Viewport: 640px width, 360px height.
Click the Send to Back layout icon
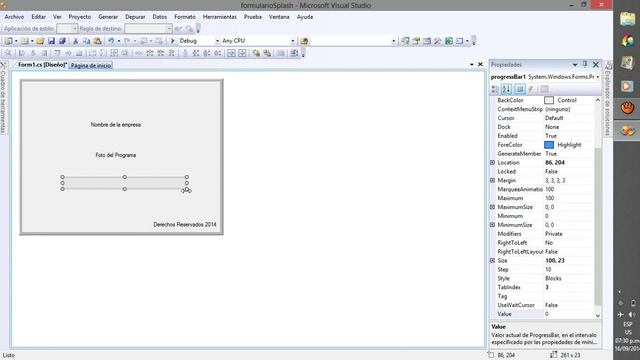pos(267,53)
